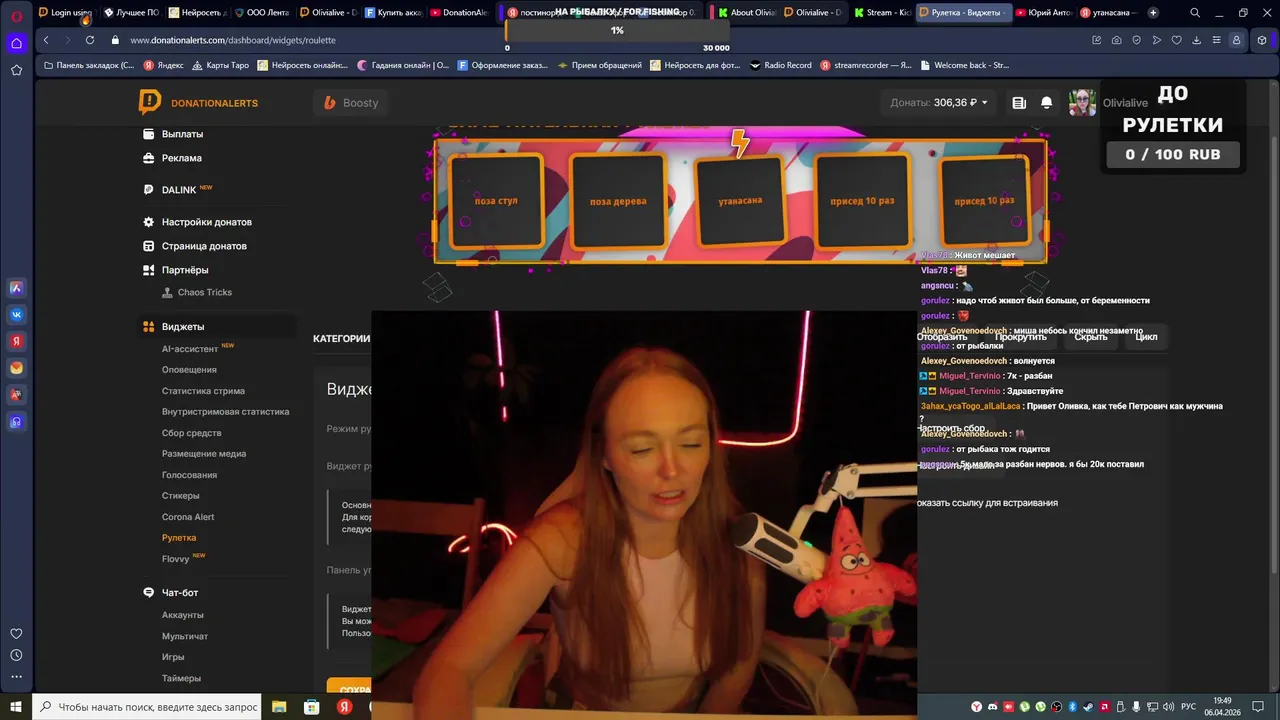The height and width of the screenshot is (720, 1280).
Task: Click the Цикл roulette button
Action: [1146, 337]
